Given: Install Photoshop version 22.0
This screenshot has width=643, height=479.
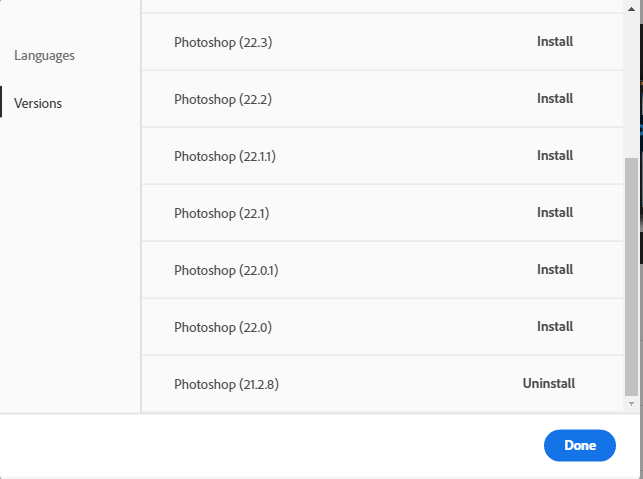Looking at the screenshot, I should pyautogui.click(x=554, y=327).
